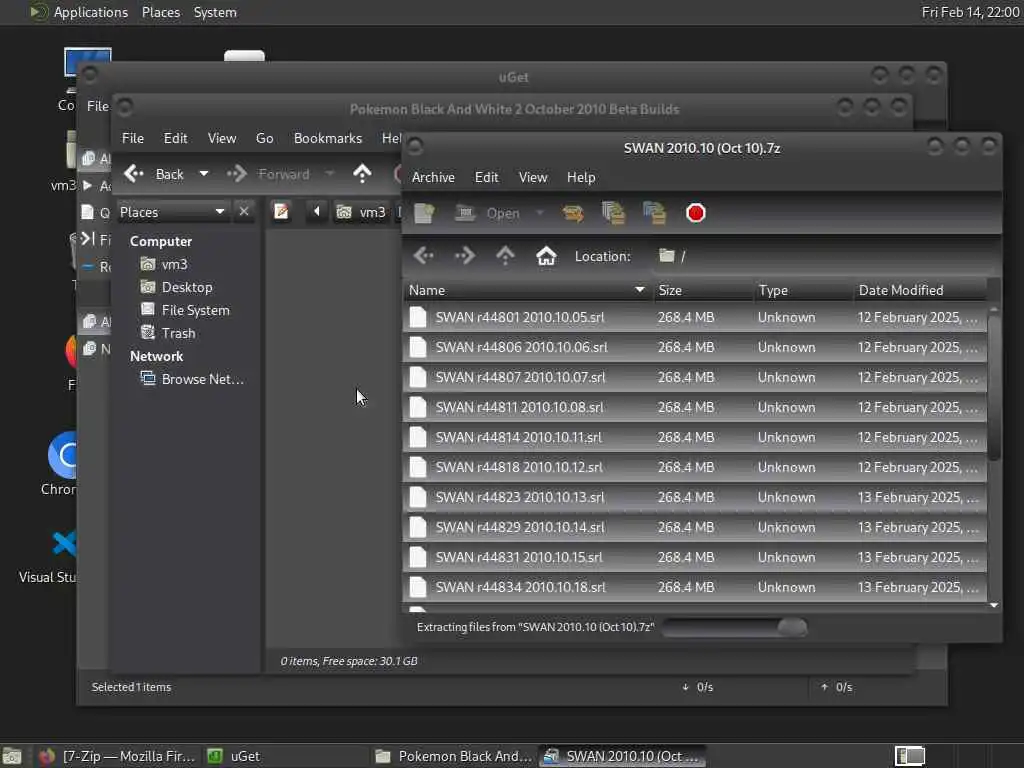Viewport: 1024px width, 768px height.
Task: Sort by the Date Modified column header
Action: coord(920,290)
